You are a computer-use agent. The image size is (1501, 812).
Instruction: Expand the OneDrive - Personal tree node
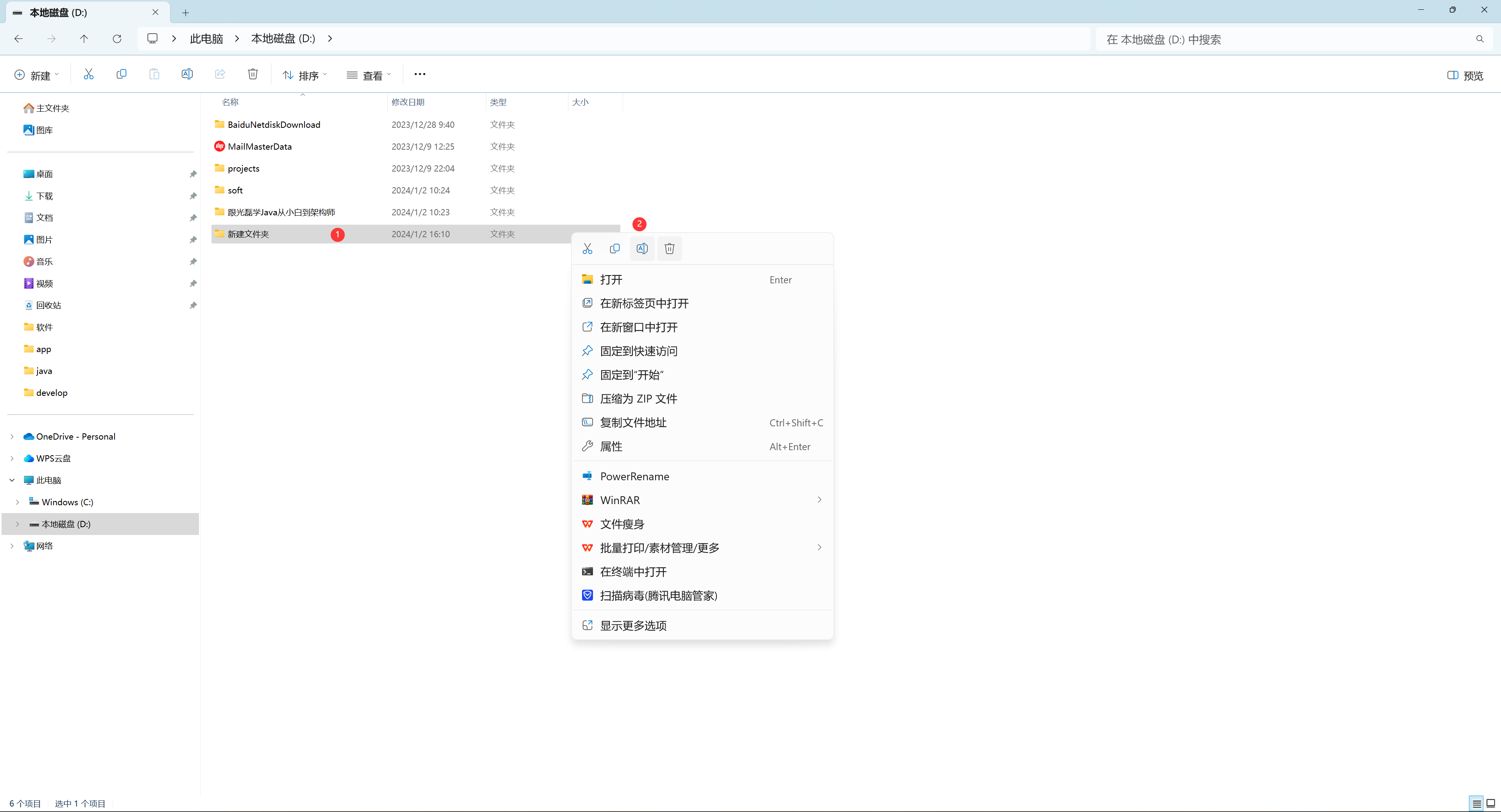(x=12, y=436)
